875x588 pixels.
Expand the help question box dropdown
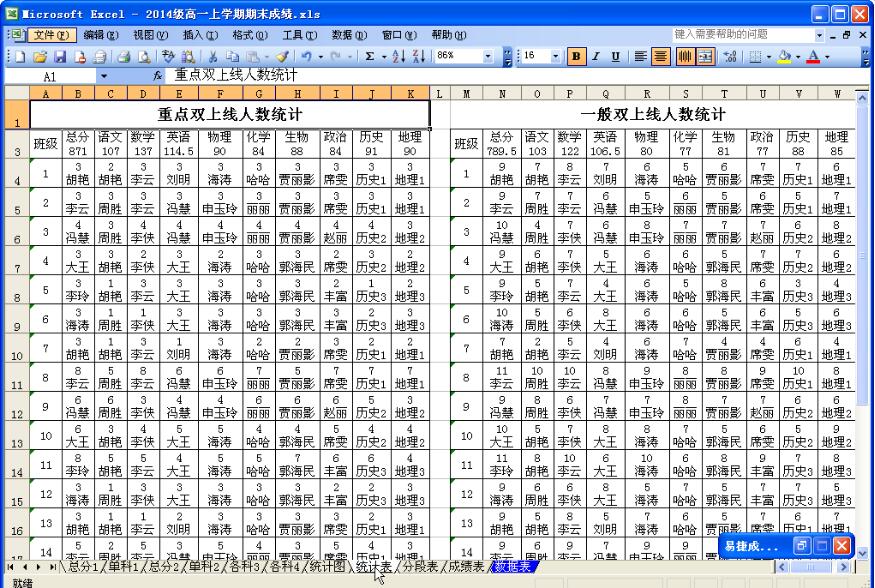tap(819, 35)
